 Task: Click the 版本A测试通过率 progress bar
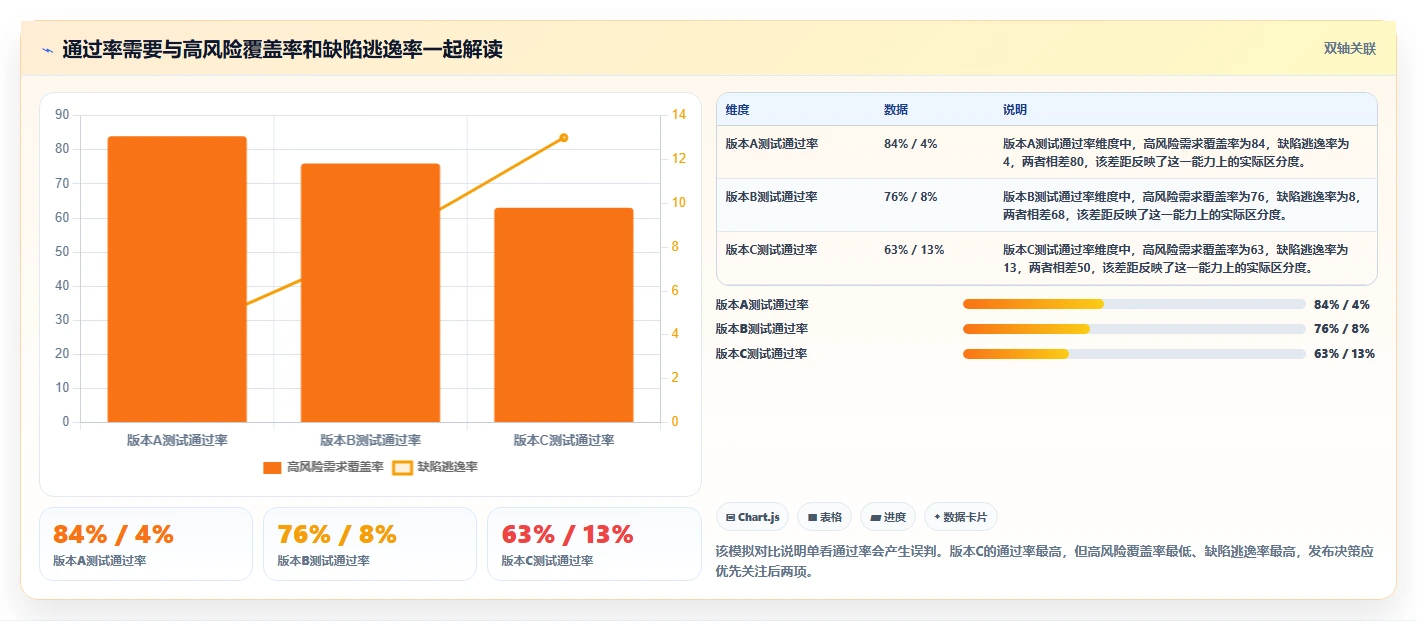(1134, 304)
